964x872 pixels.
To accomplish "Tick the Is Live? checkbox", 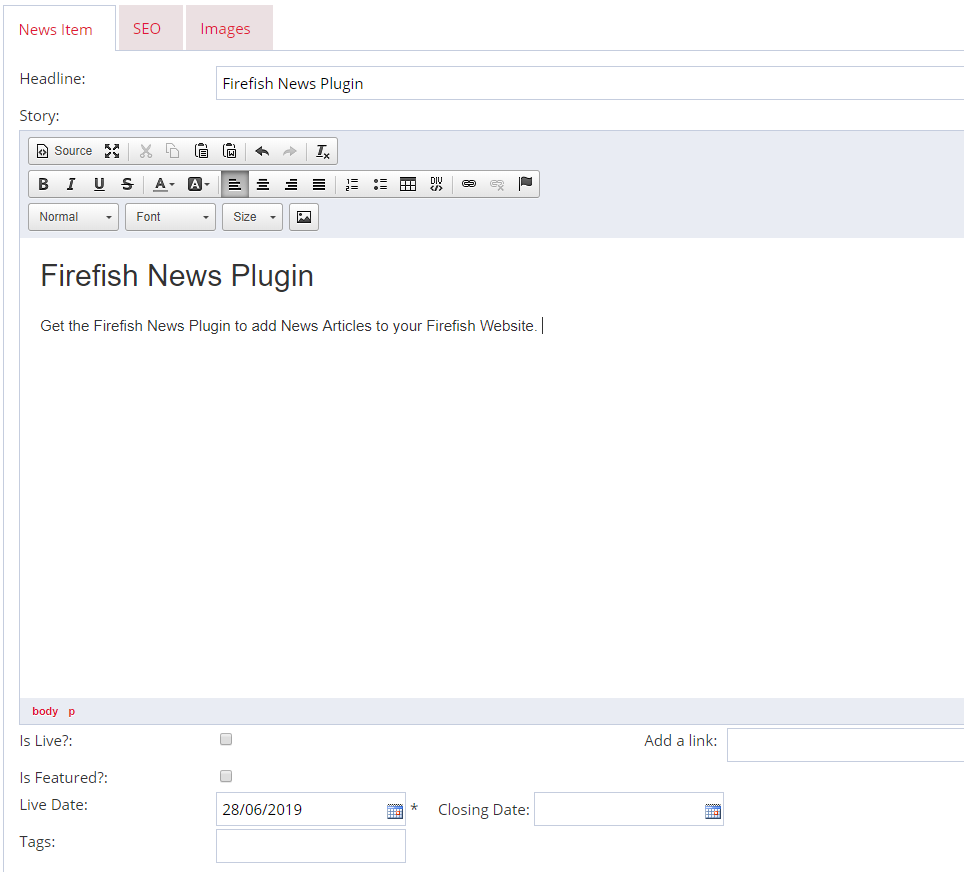I will point(226,739).
